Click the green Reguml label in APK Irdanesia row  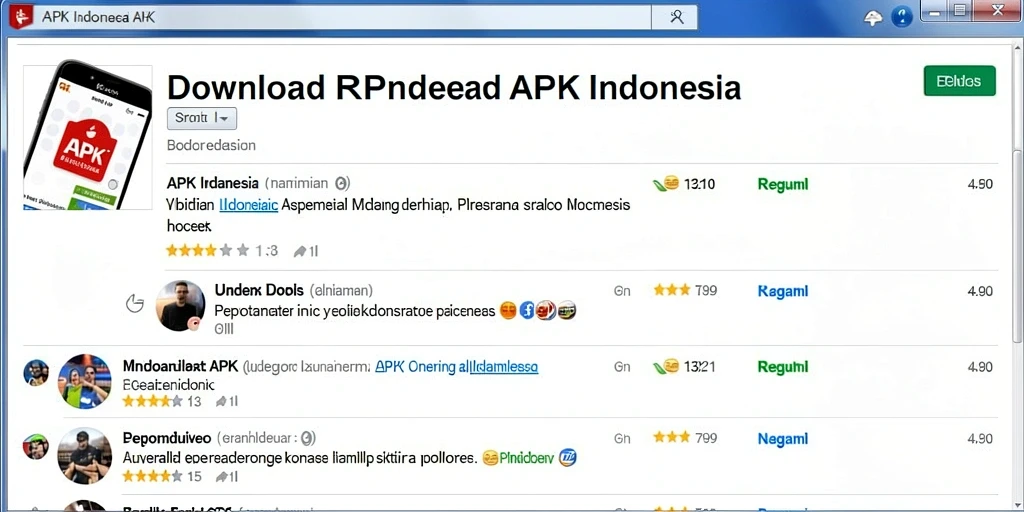click(x=782, y=184)
